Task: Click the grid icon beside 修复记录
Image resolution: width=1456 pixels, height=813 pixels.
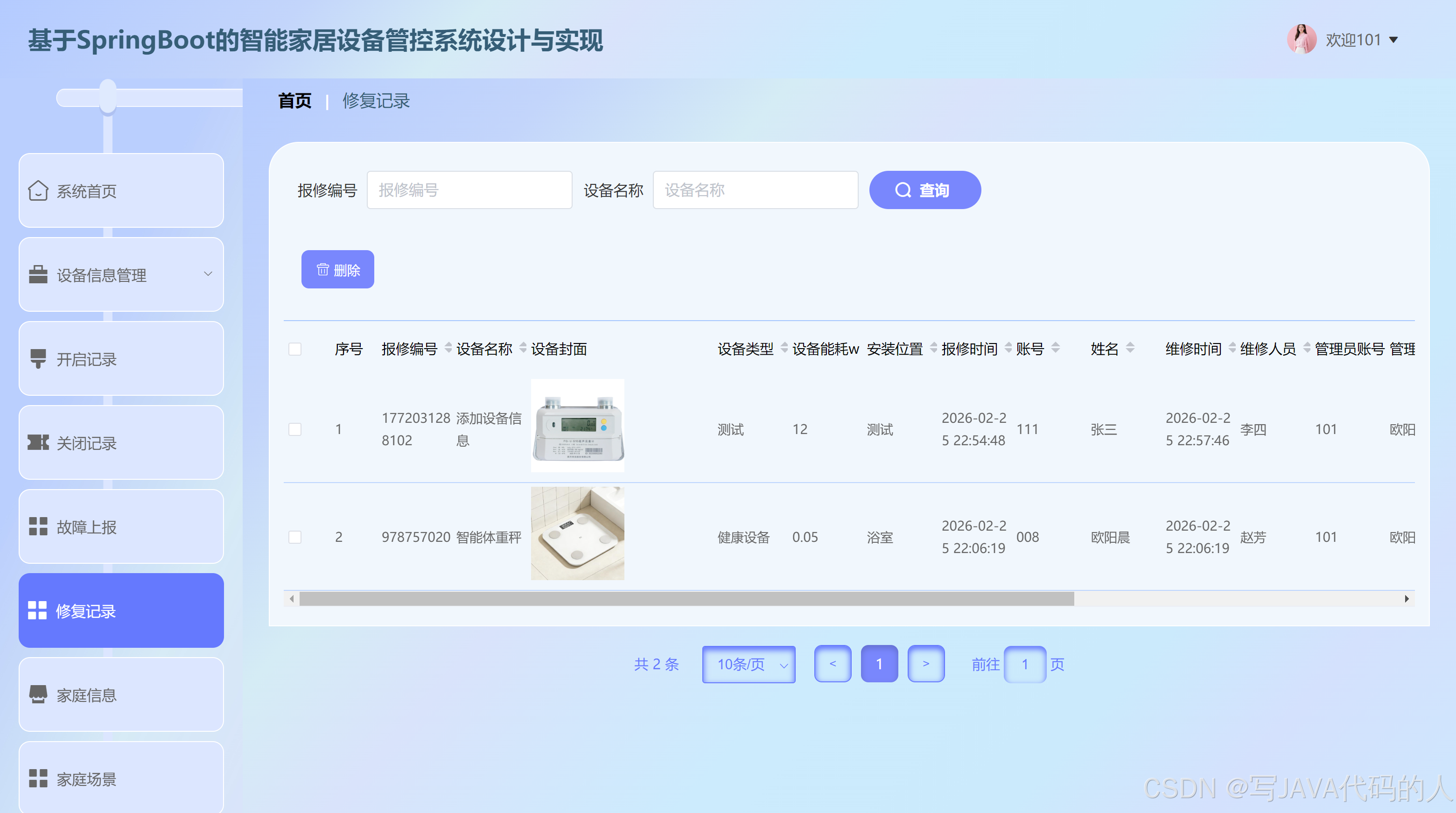Action: pos(37,610)
